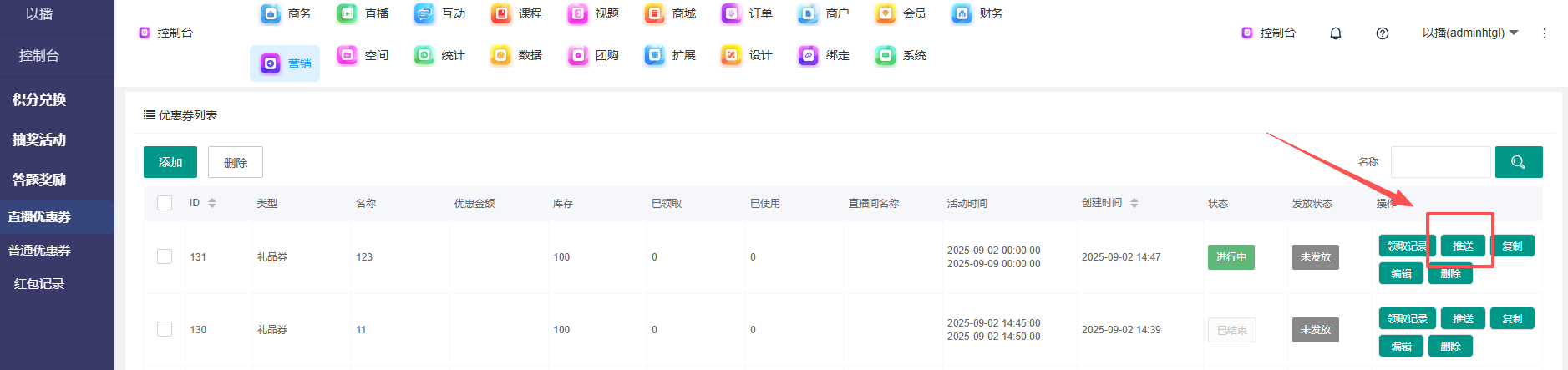Select the 课程 module icon
Viewport: 1568px width, 370px height.
point(500,14)
